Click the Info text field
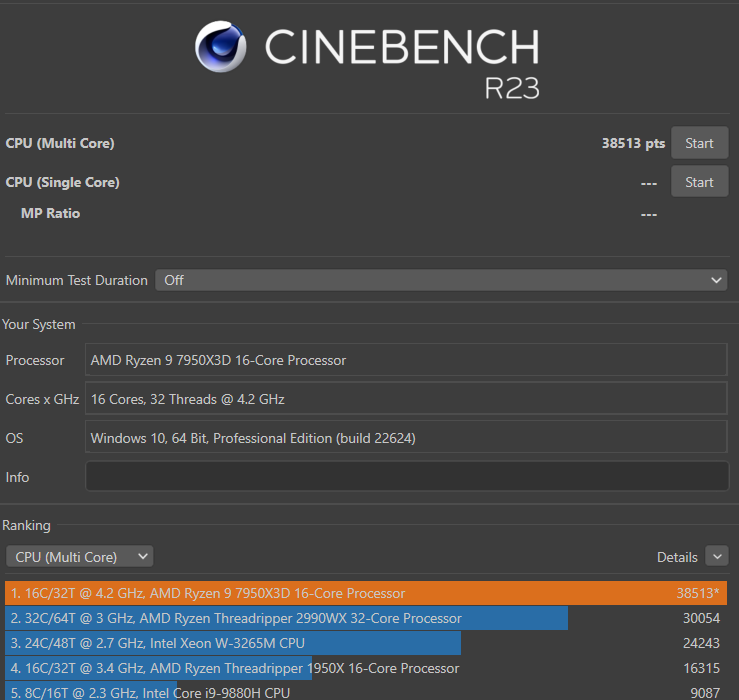Viewport: 739px width, 700px height. coord(407,477)
